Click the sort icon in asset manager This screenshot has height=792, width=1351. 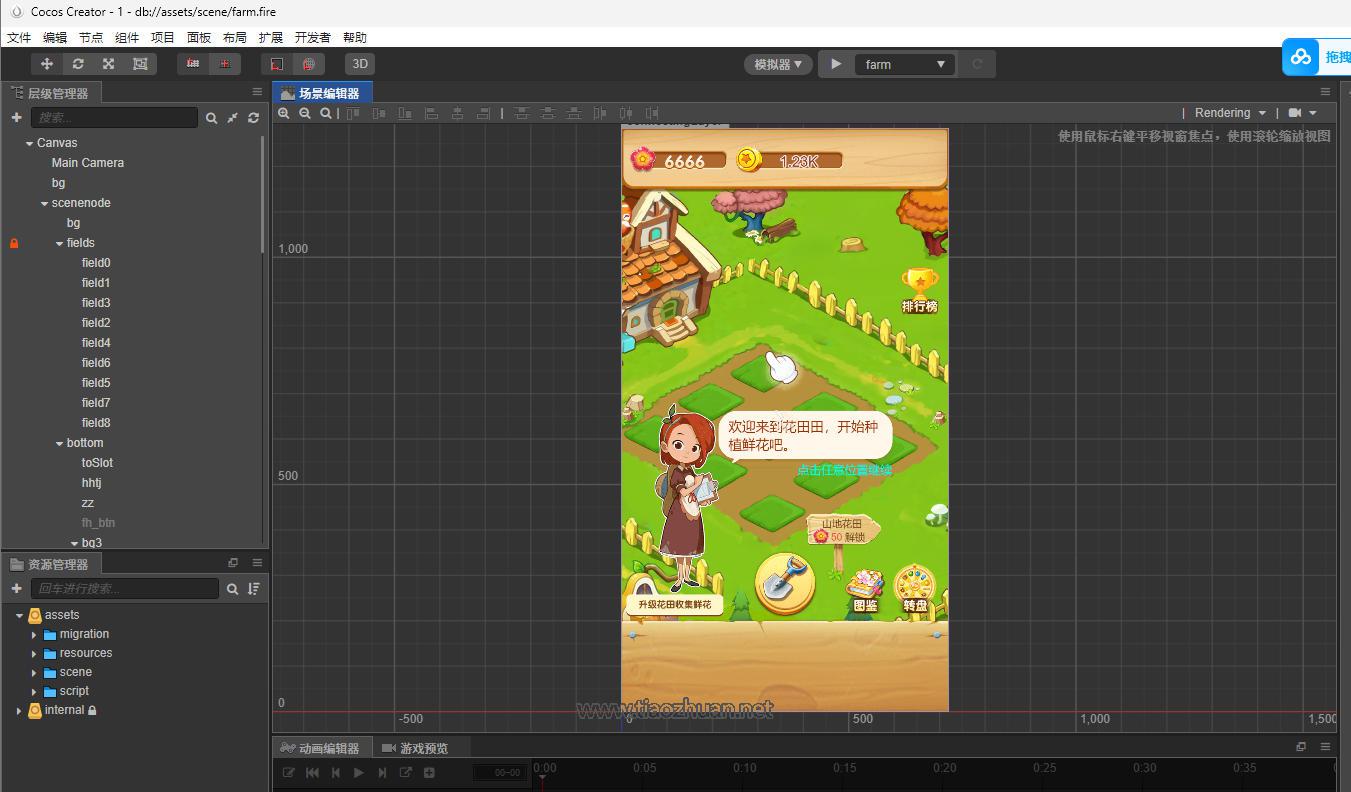click(254, 589)
